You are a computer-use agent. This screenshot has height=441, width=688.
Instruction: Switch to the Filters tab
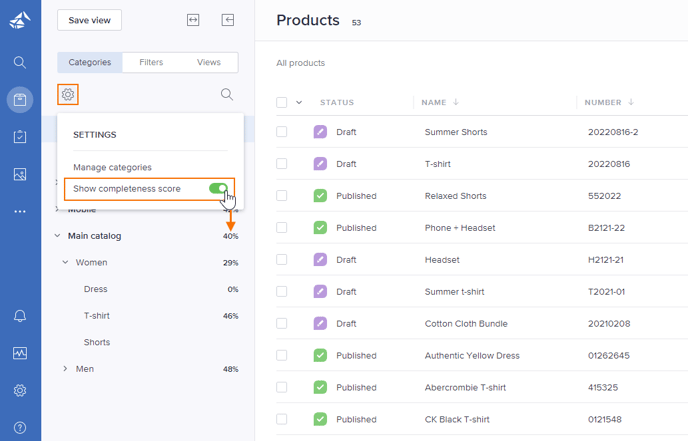click(x=151, y=62)
